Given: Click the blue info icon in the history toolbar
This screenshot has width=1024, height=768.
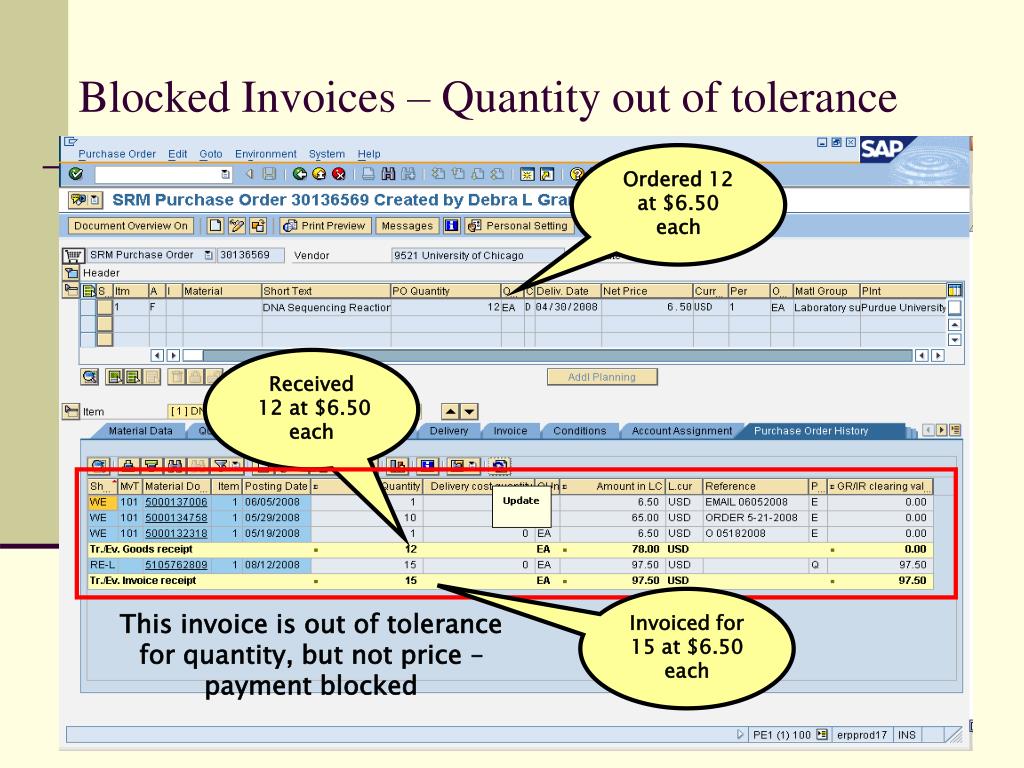Looking at the screenshot, I should coord(428,466).
